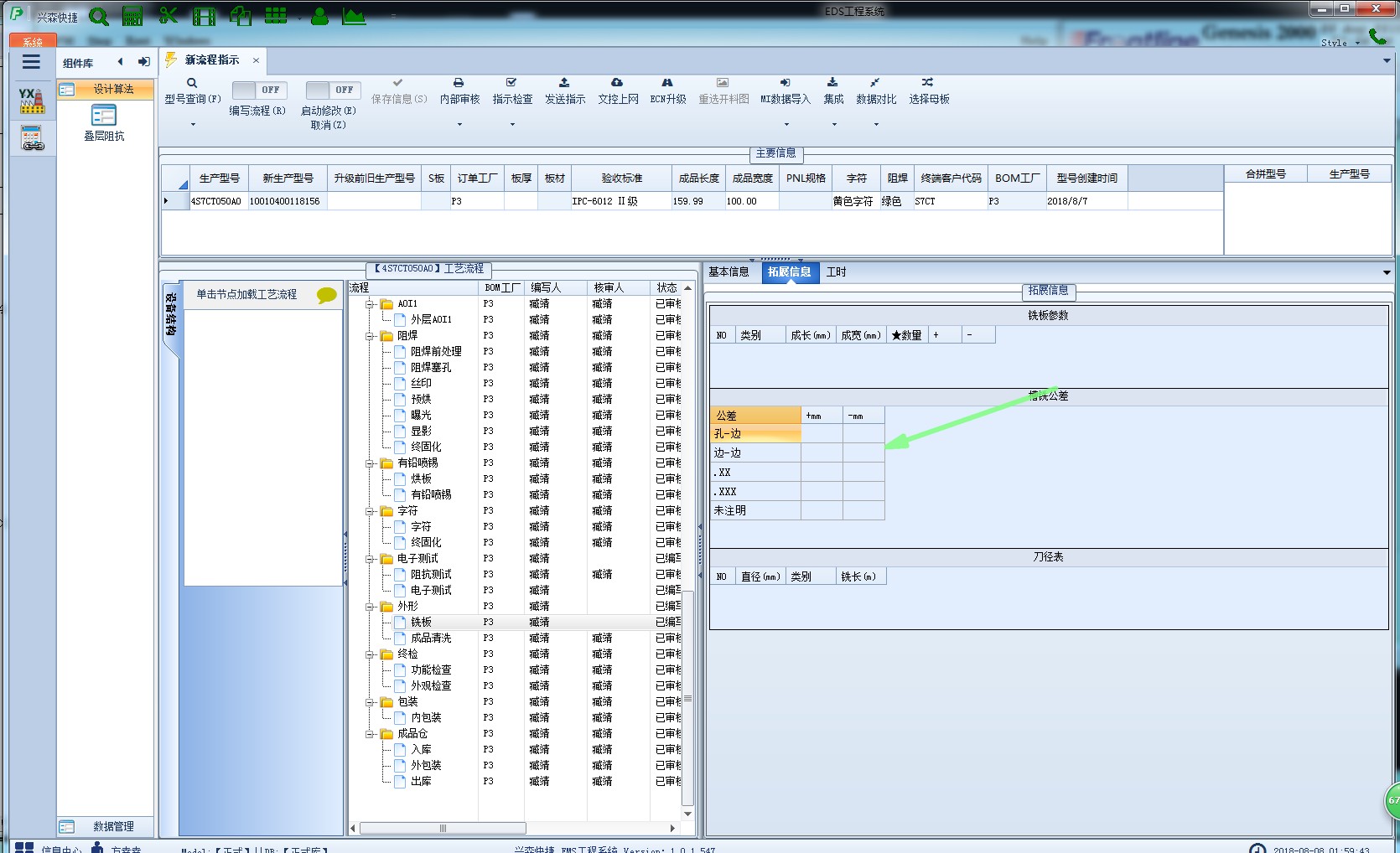1400x853 pixels.
Task: Switch to the 拓展信息 tab
Action: tap(790, 272)
